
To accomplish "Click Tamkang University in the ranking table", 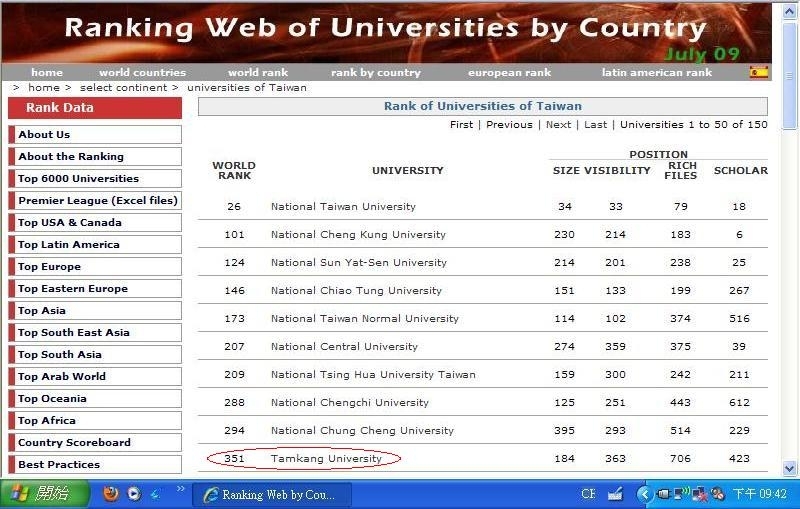I will click(326, 459).
